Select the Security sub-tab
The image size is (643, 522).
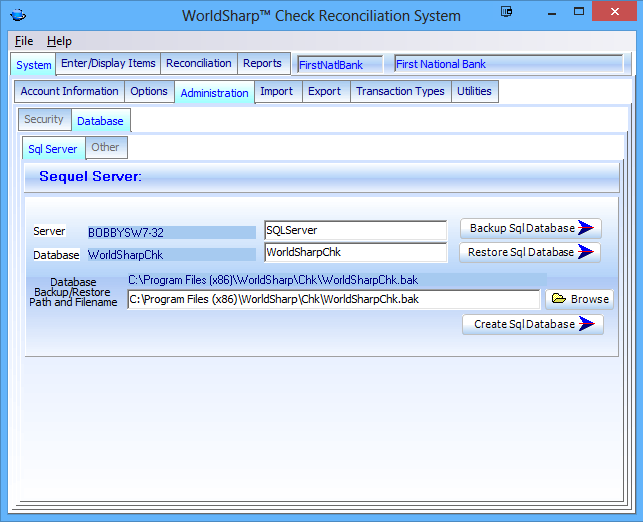(44, 120)
